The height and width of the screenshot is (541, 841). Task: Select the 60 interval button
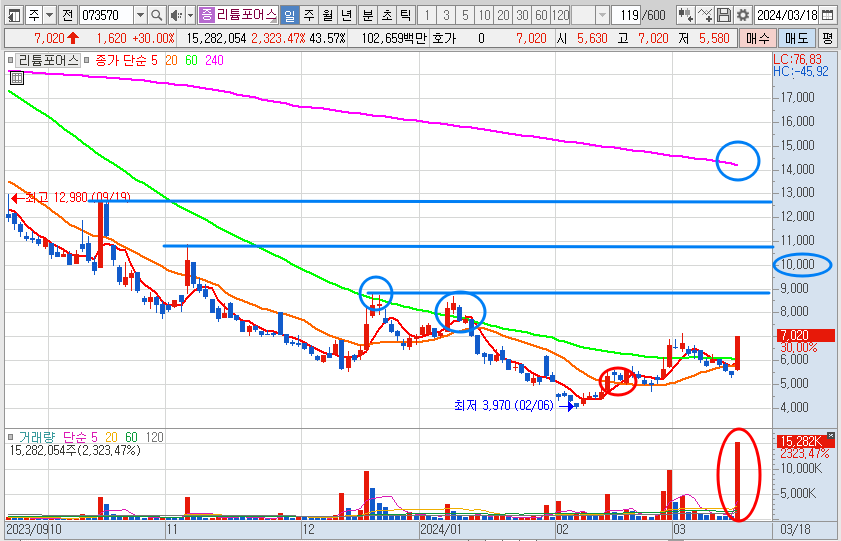(541, 15)
